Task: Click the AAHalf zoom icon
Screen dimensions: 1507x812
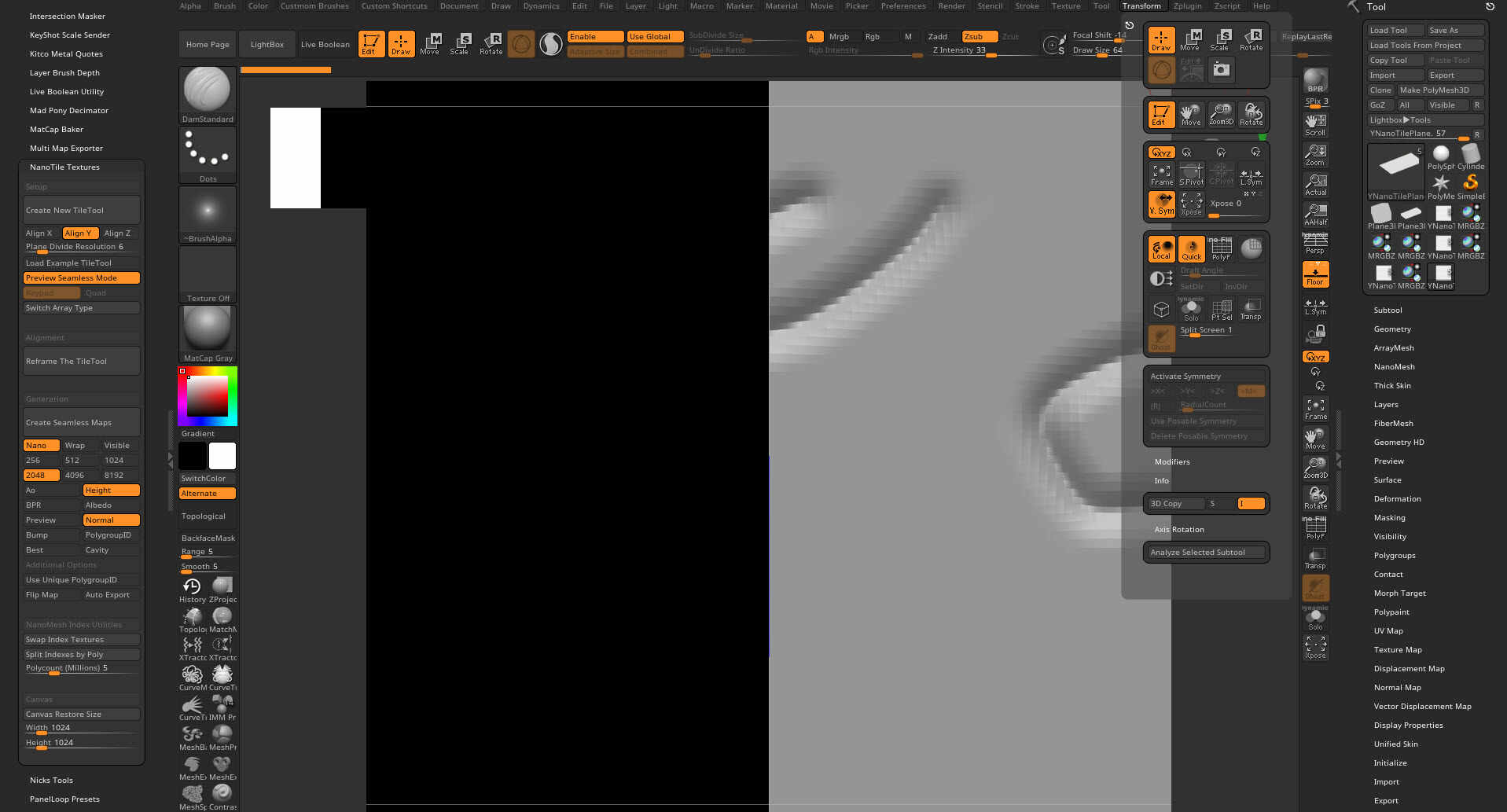Action: pyautogui.click(x=1315, y=214)
